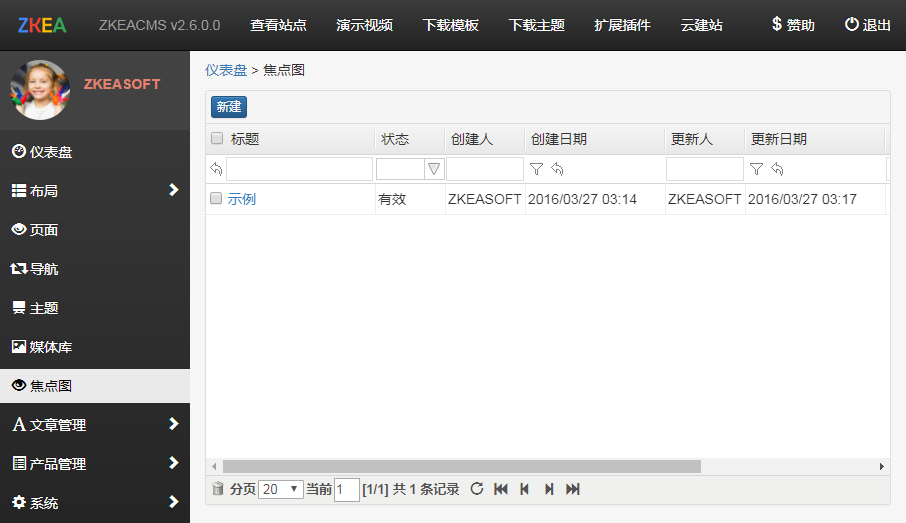Click the 赞助 sponsor text
The image size is (906, 523).
pyautogui.click(x=800, y=25)
